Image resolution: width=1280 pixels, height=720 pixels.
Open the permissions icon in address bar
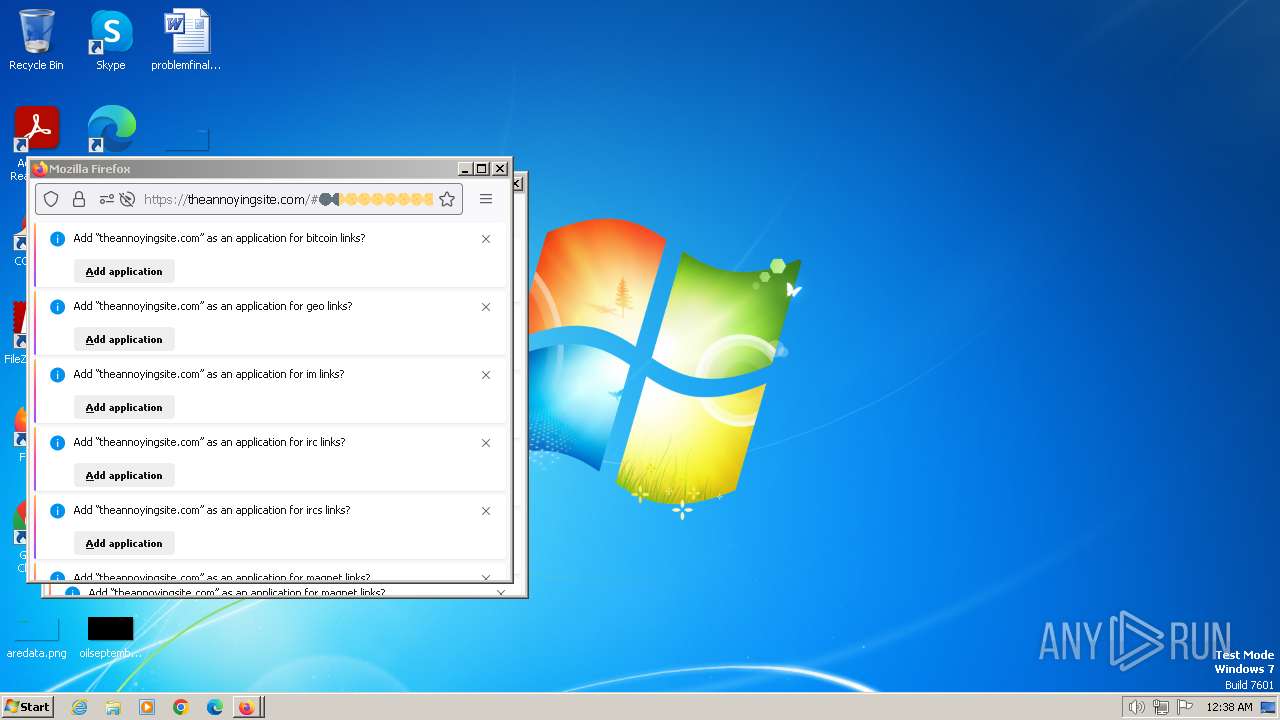107,199
